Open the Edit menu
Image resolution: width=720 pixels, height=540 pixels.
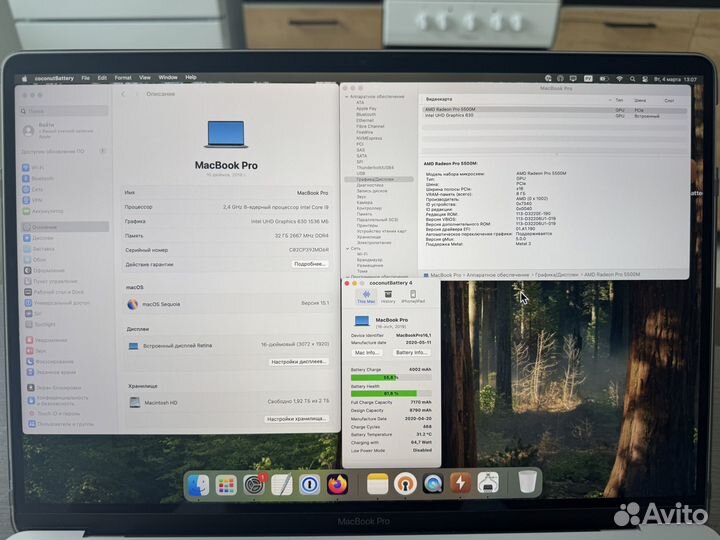coord(102,78)
